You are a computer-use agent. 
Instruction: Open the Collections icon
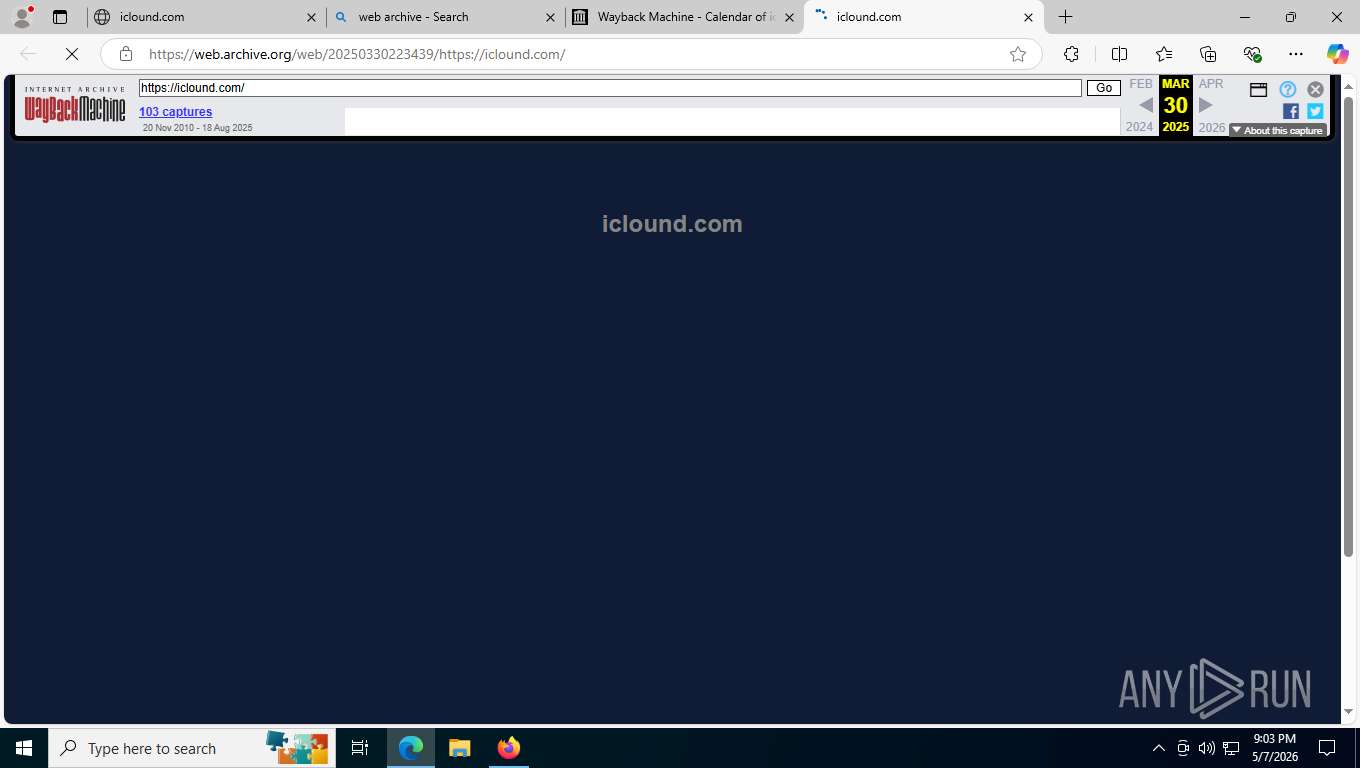[x=1208, y=54]
